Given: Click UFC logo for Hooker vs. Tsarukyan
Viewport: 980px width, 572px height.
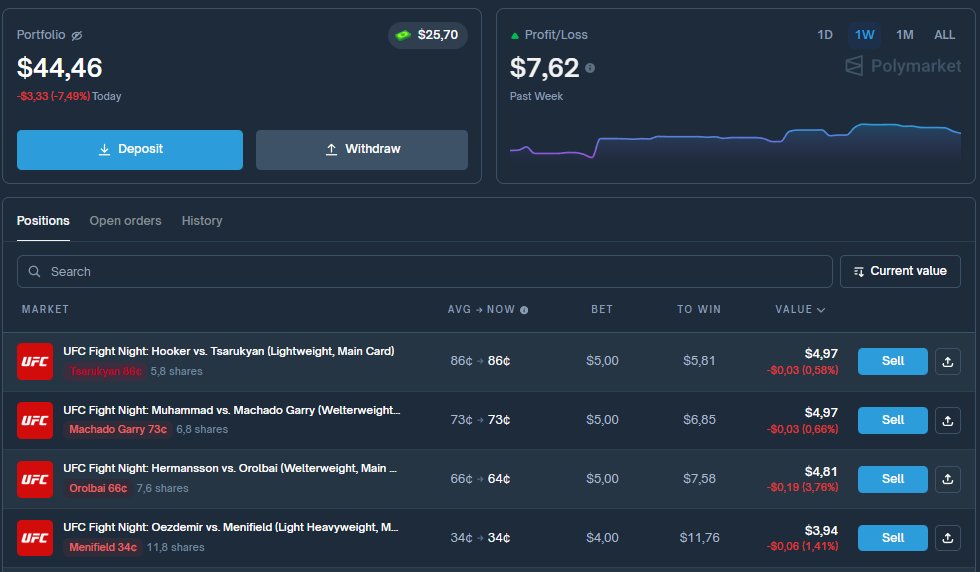Looking at the screenshot, I should coord(35,361).
